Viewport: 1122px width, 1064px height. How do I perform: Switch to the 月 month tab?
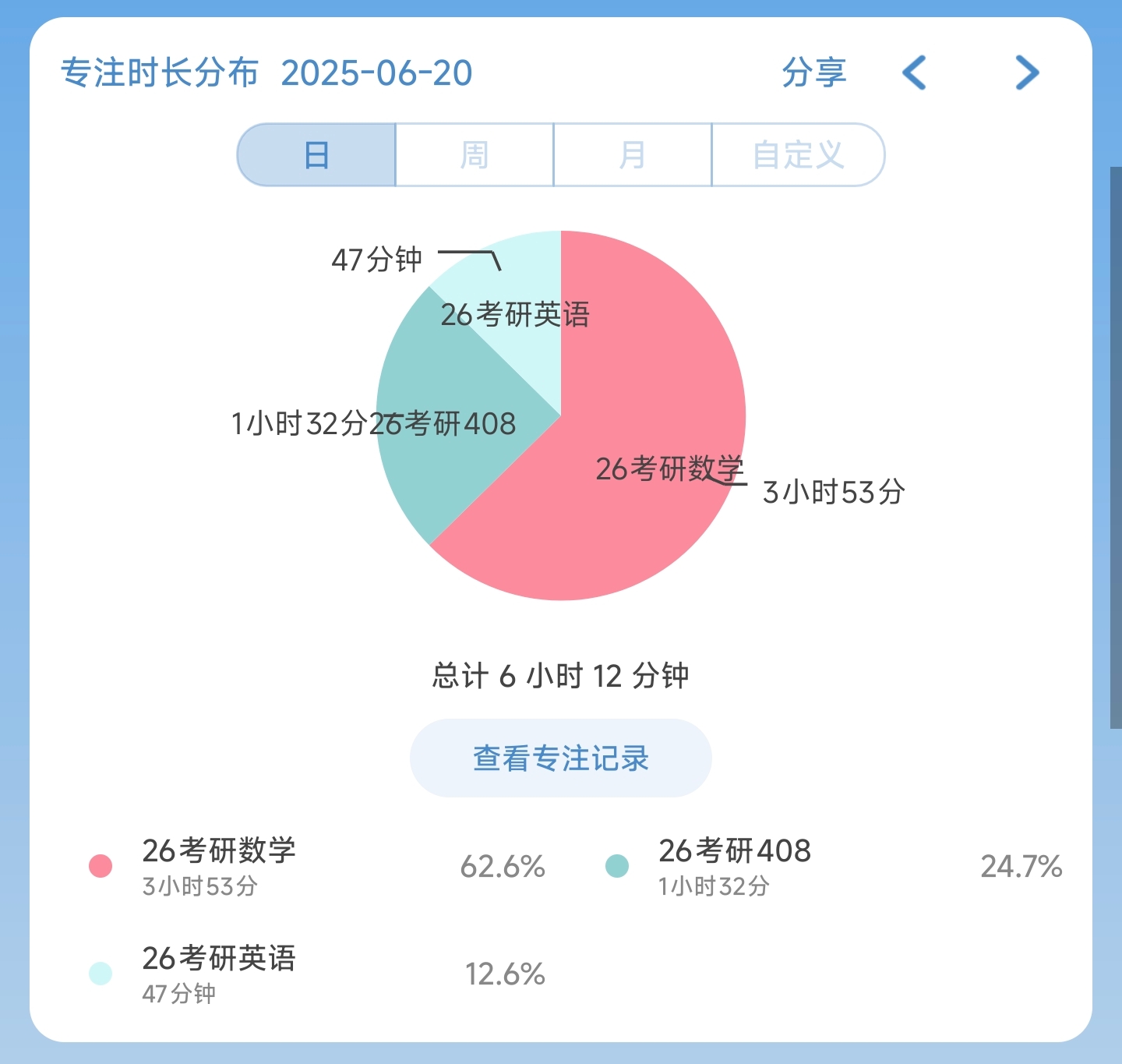tap(632, 155)
